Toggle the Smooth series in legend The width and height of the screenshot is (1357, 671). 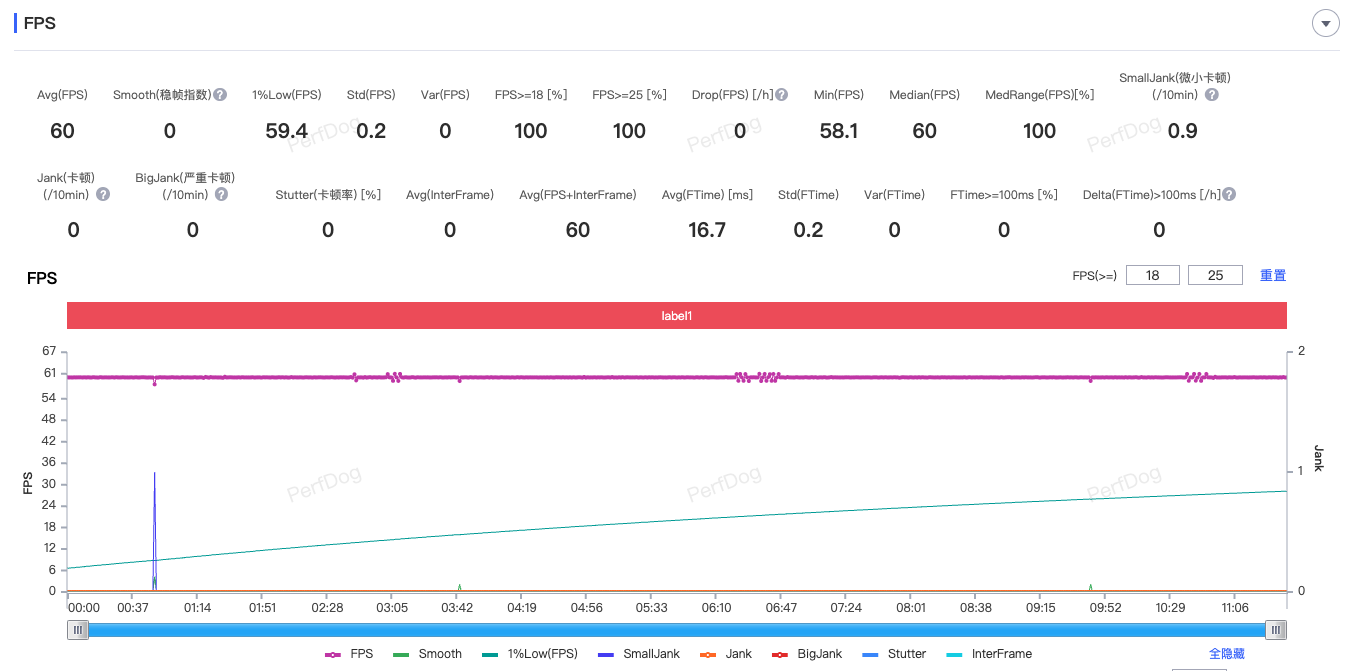point(428,654)
